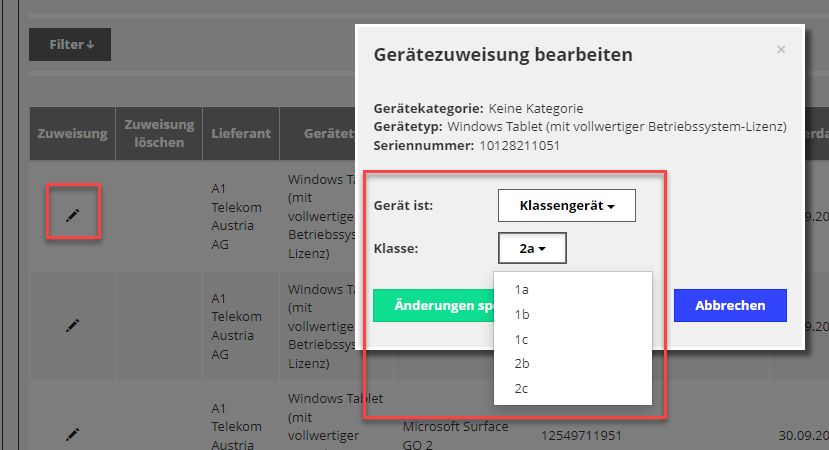Screen dimensions: 829x450
Task: Open the Filter dropdown button
Action: (x=70, y=44)
